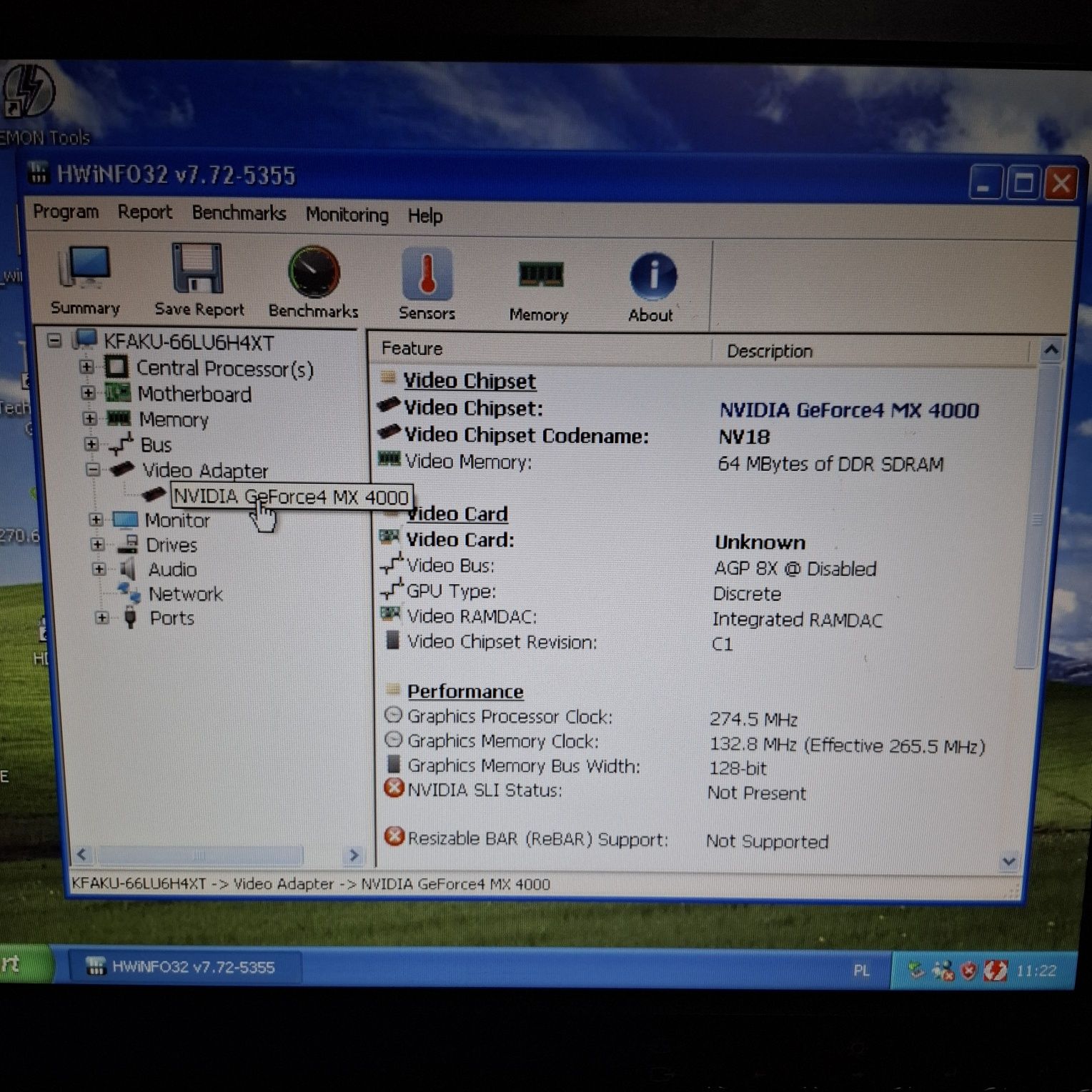Click tree pane scroll right arrow
Screen dimensions: 1092x1092
point(354,855)
